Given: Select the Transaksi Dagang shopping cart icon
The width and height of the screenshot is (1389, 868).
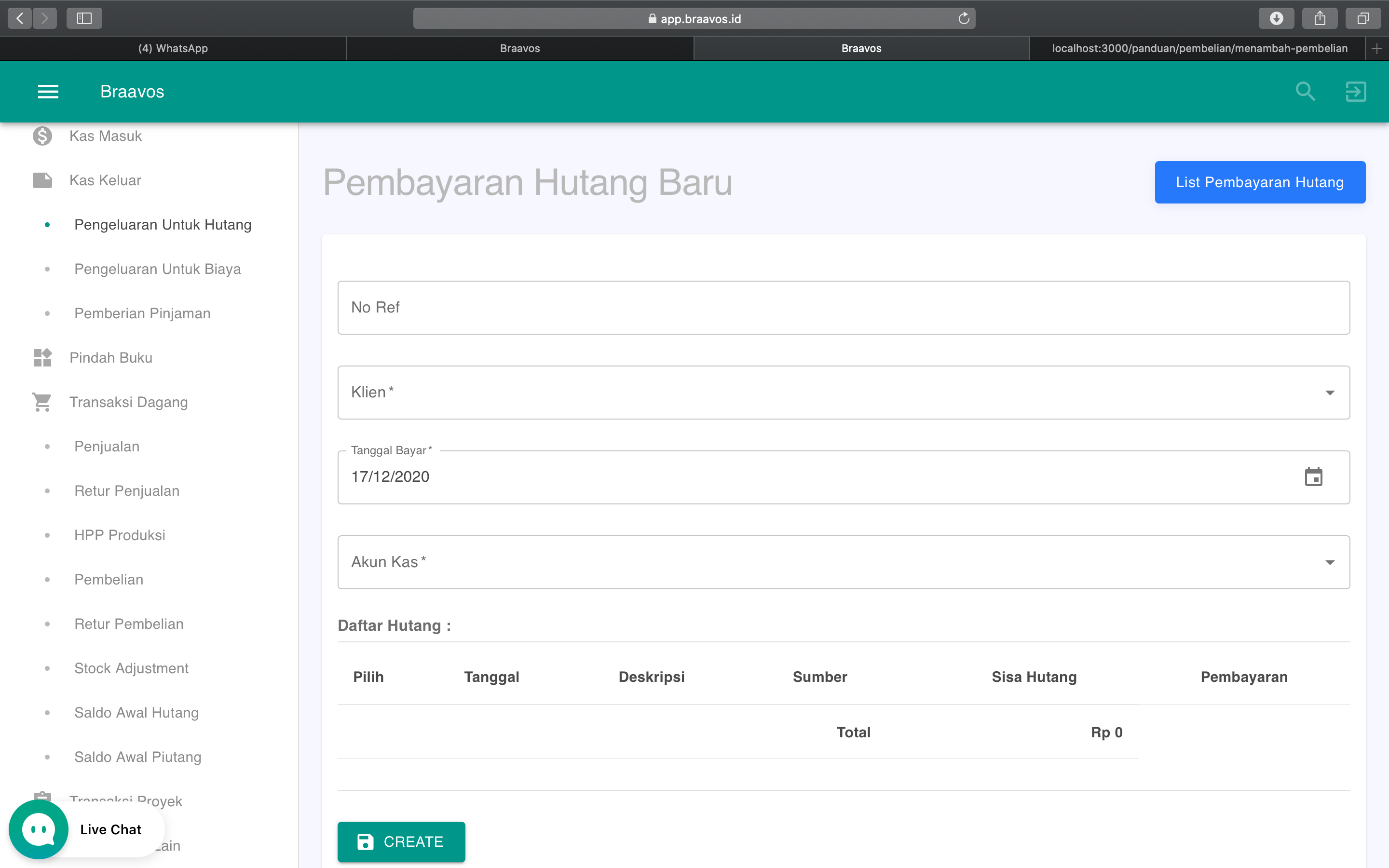Looking at the screenshot, I should tap(41, 402).
